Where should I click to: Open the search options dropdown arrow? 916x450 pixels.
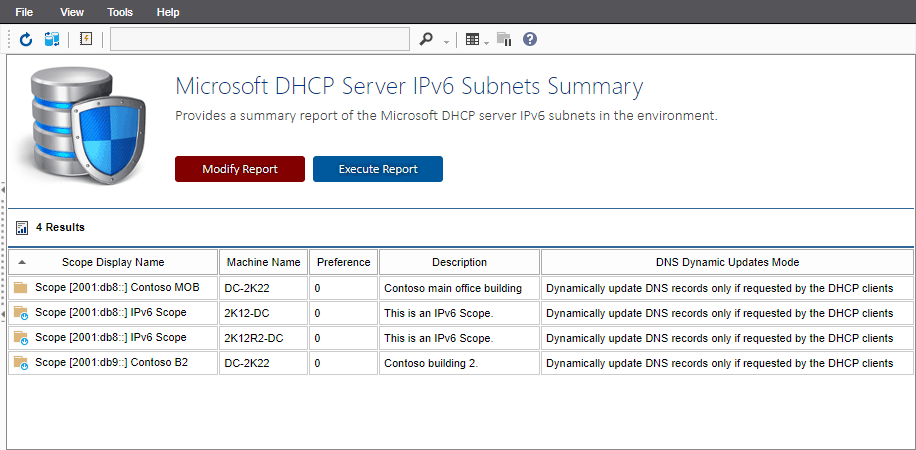click(x=446, y=41)
